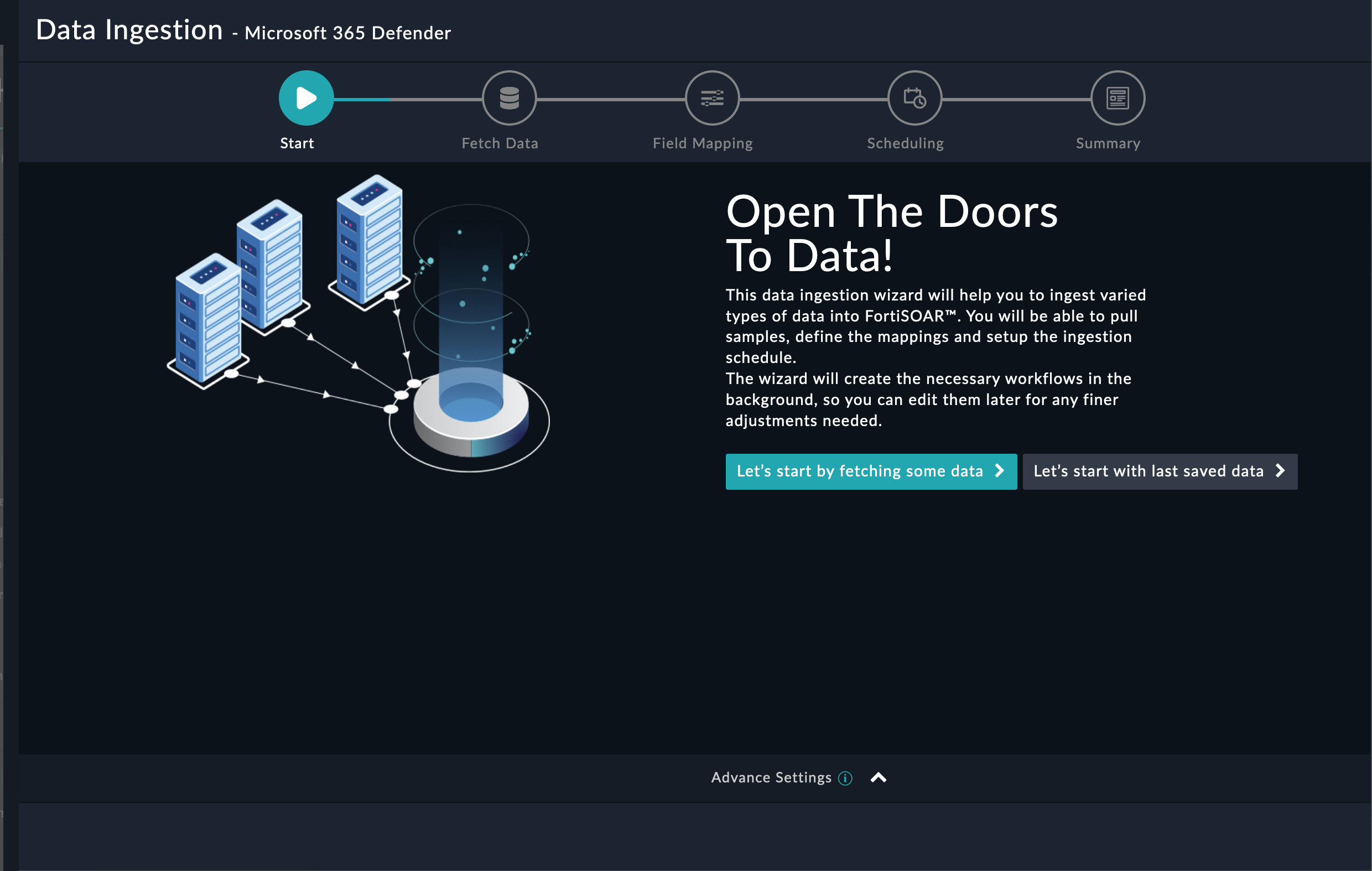
Task: Click the Fetch Data database icon
Action: tap(509, 98)
